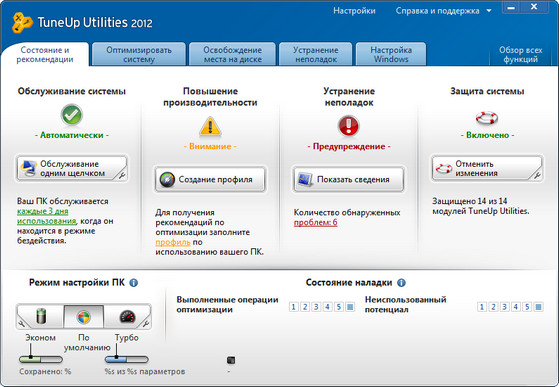Select page 3 of Выполненные операции оптимизации
Image resolution: width=559 pixels, height=387 pixels.
(316, 307)
